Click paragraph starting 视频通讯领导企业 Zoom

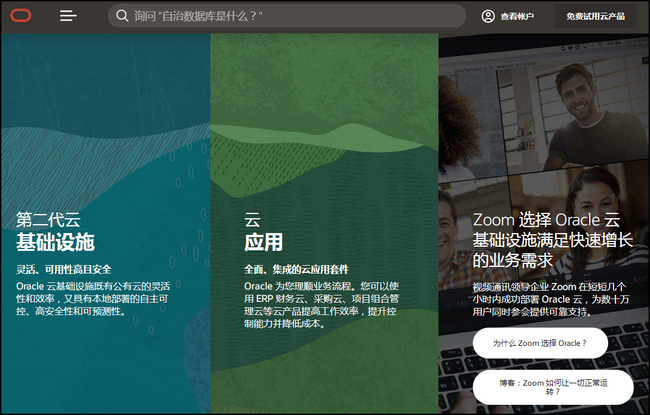[x=551, y=299]
